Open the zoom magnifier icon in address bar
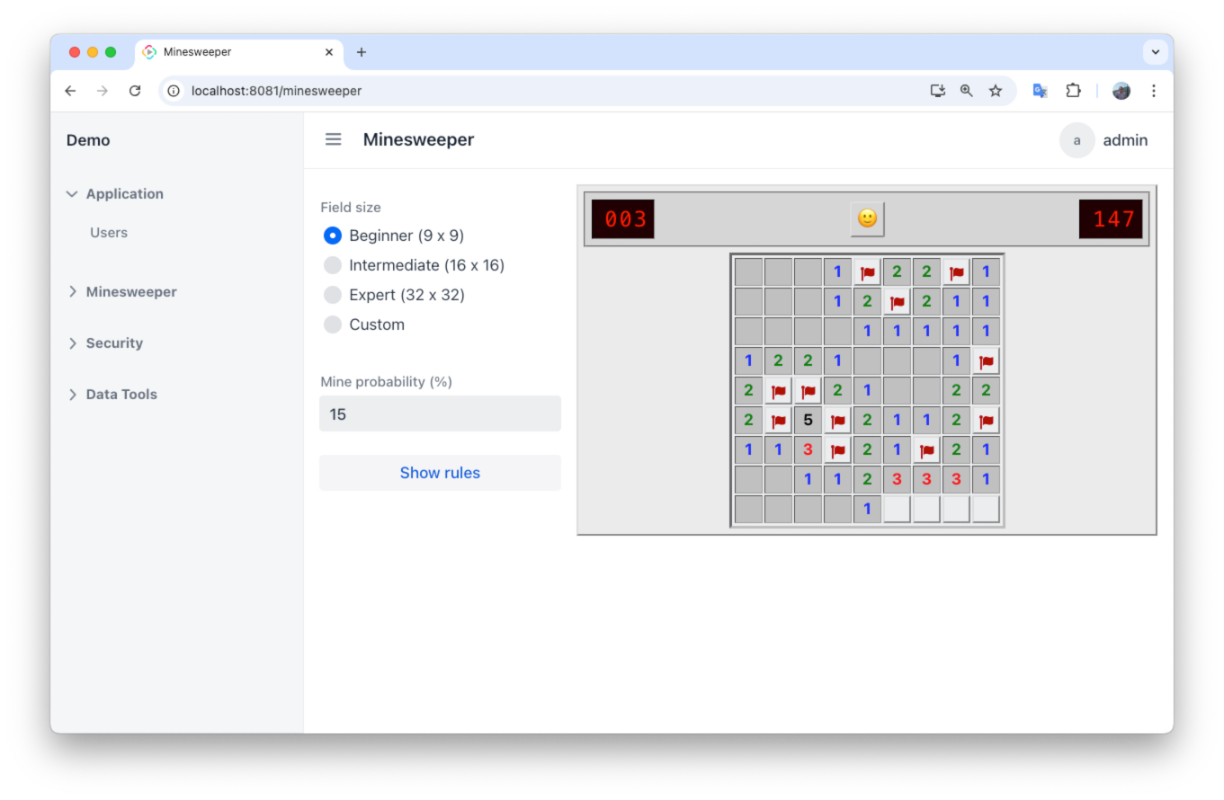 (966, 91)
